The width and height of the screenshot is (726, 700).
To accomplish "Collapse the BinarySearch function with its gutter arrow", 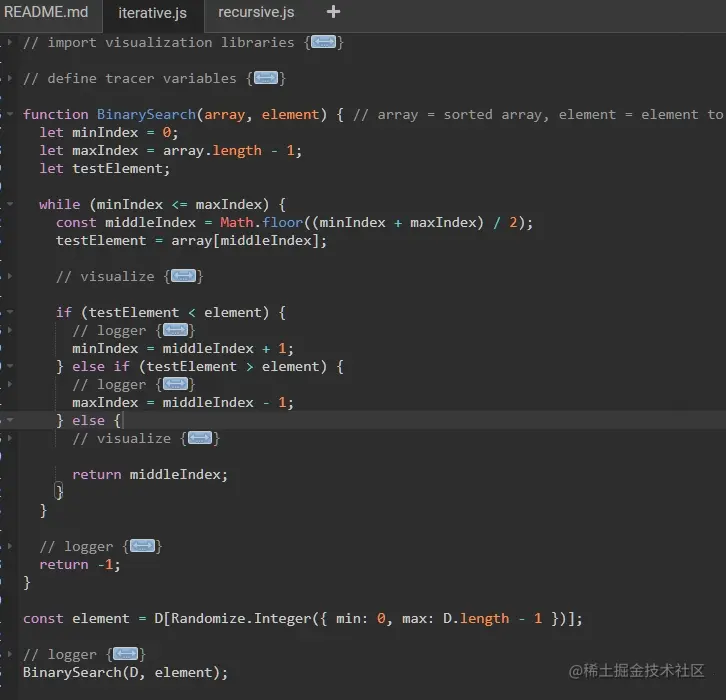I will [x=9, y=113].
